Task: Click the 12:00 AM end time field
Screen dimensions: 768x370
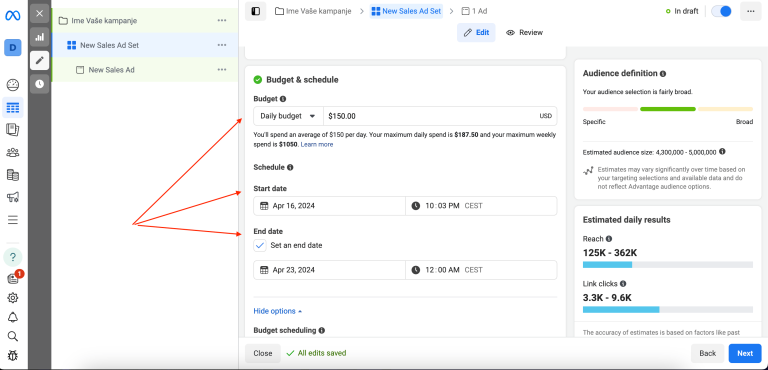Action: [481, 270]
